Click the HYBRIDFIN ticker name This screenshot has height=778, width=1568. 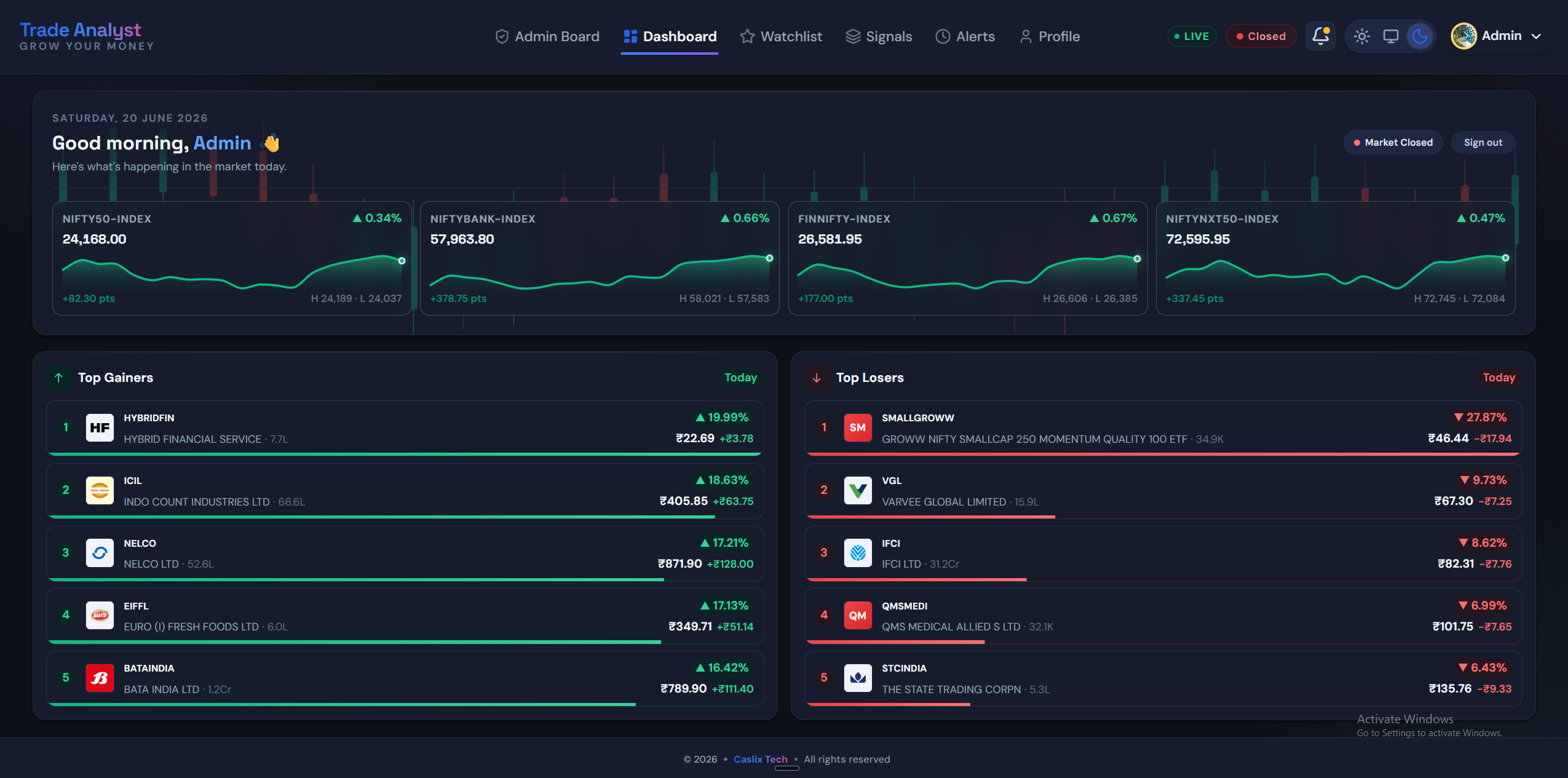coord(149,418)
